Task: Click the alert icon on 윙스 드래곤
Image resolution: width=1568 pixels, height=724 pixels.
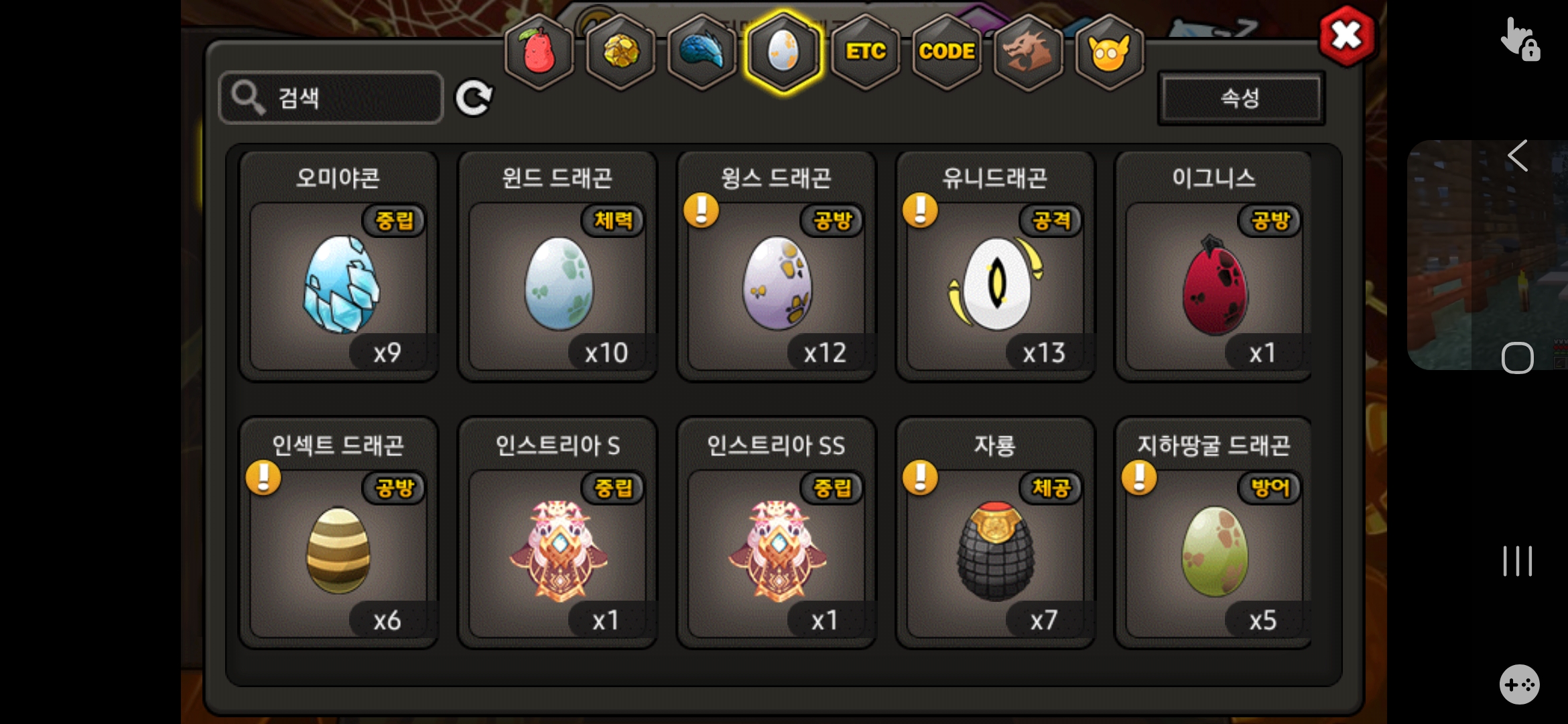Action: (x=701, y=210)
